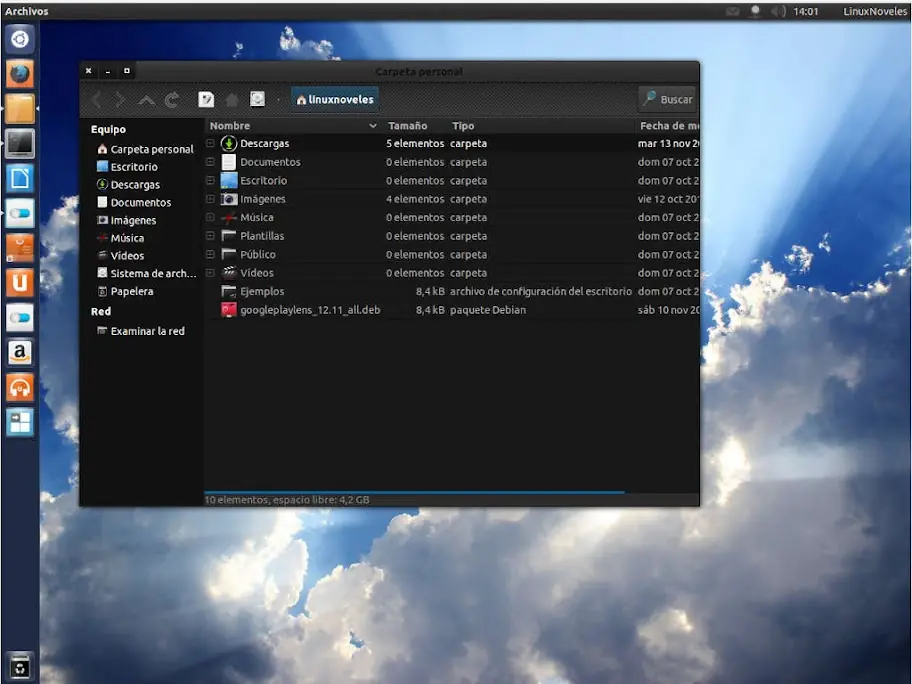Expand the Público folder row
Image resolution: width=912 pixels, height=684 pixels.
211,254
